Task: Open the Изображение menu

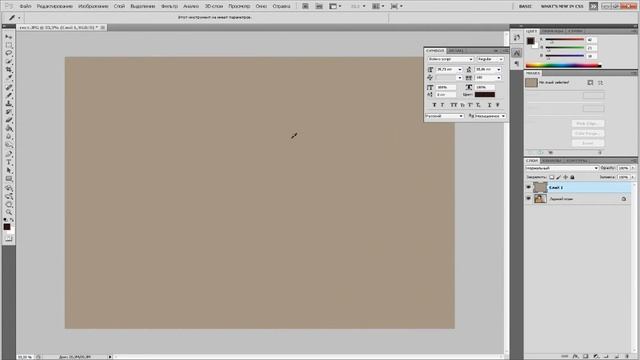Action: click(x=93, y=6)
